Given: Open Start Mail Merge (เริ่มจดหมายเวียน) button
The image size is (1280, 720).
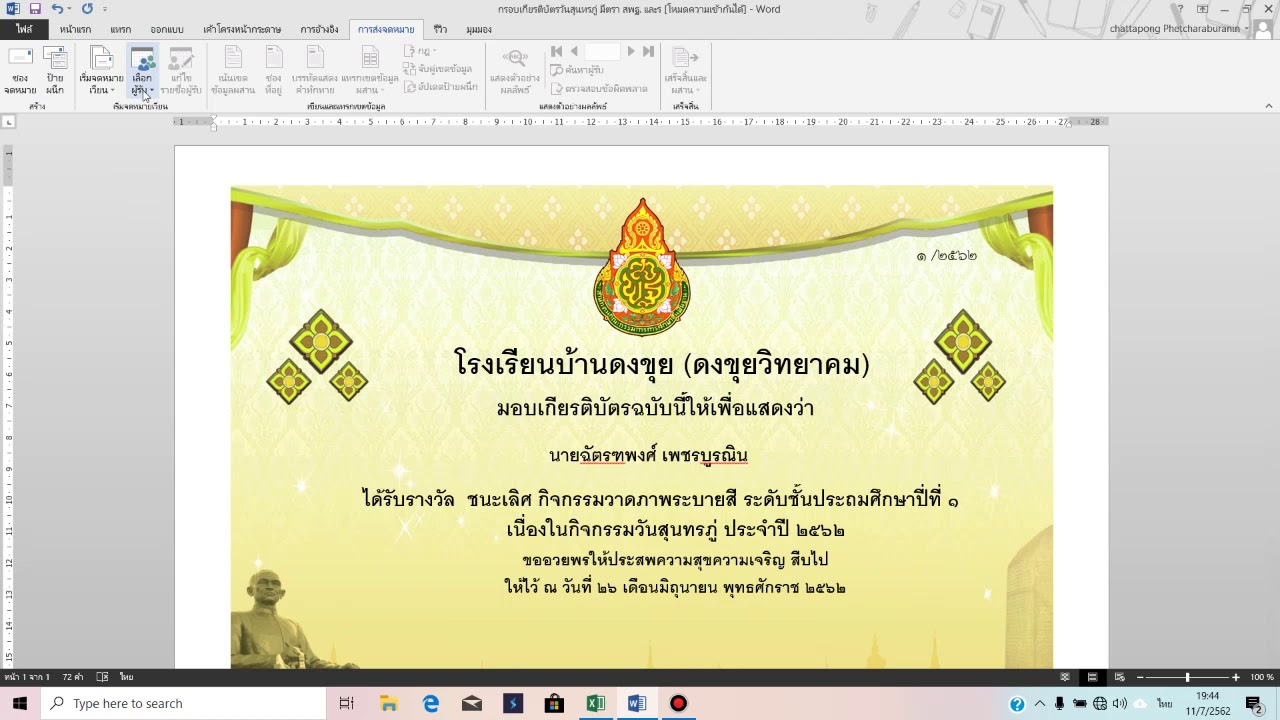Looking at the screenshot, I should [x=101, y=70].
